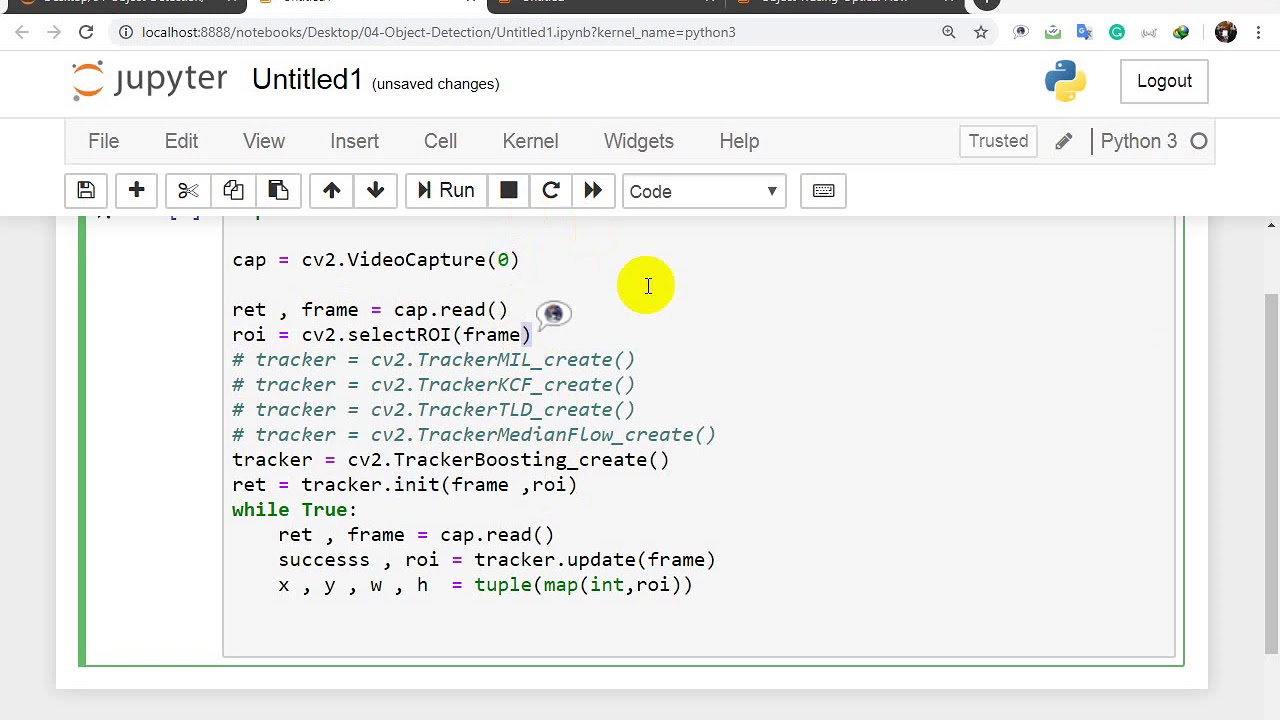Open the command palette keyboard icon

(x=823, y=191)
